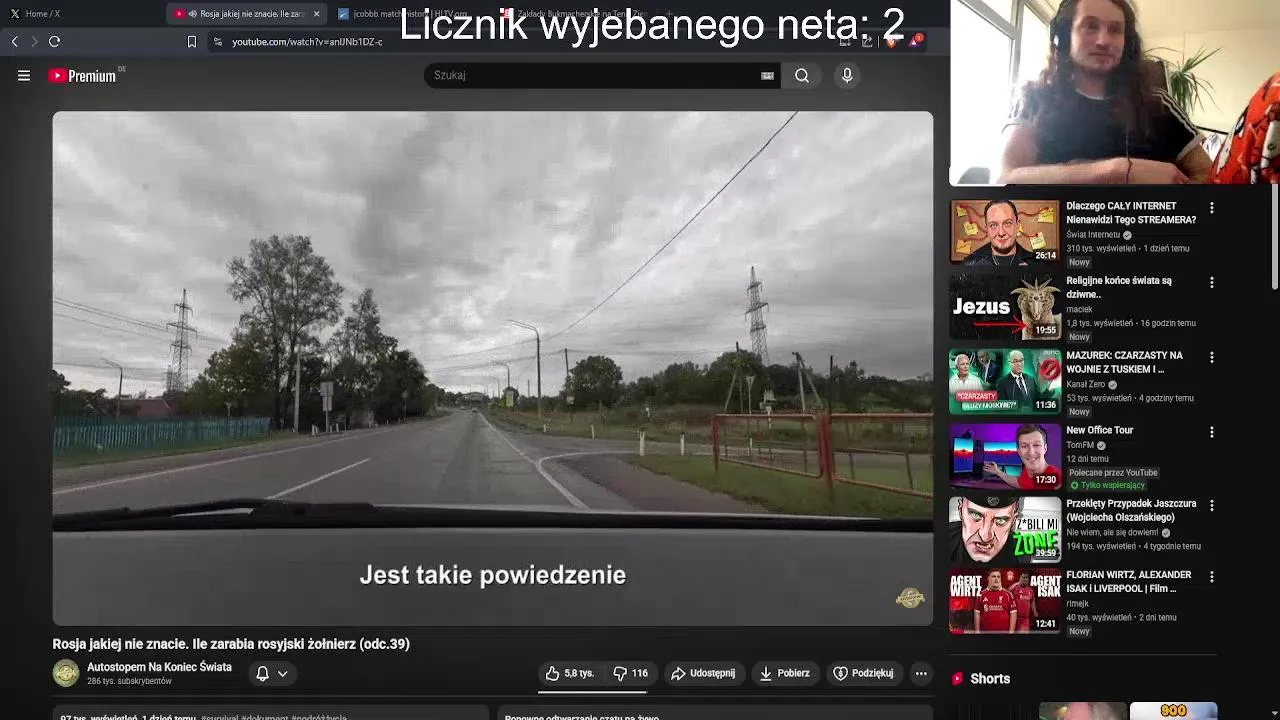Go forward with the browser forward arrow
Screen dimensions: 1280x720
(x=34, y=41)
